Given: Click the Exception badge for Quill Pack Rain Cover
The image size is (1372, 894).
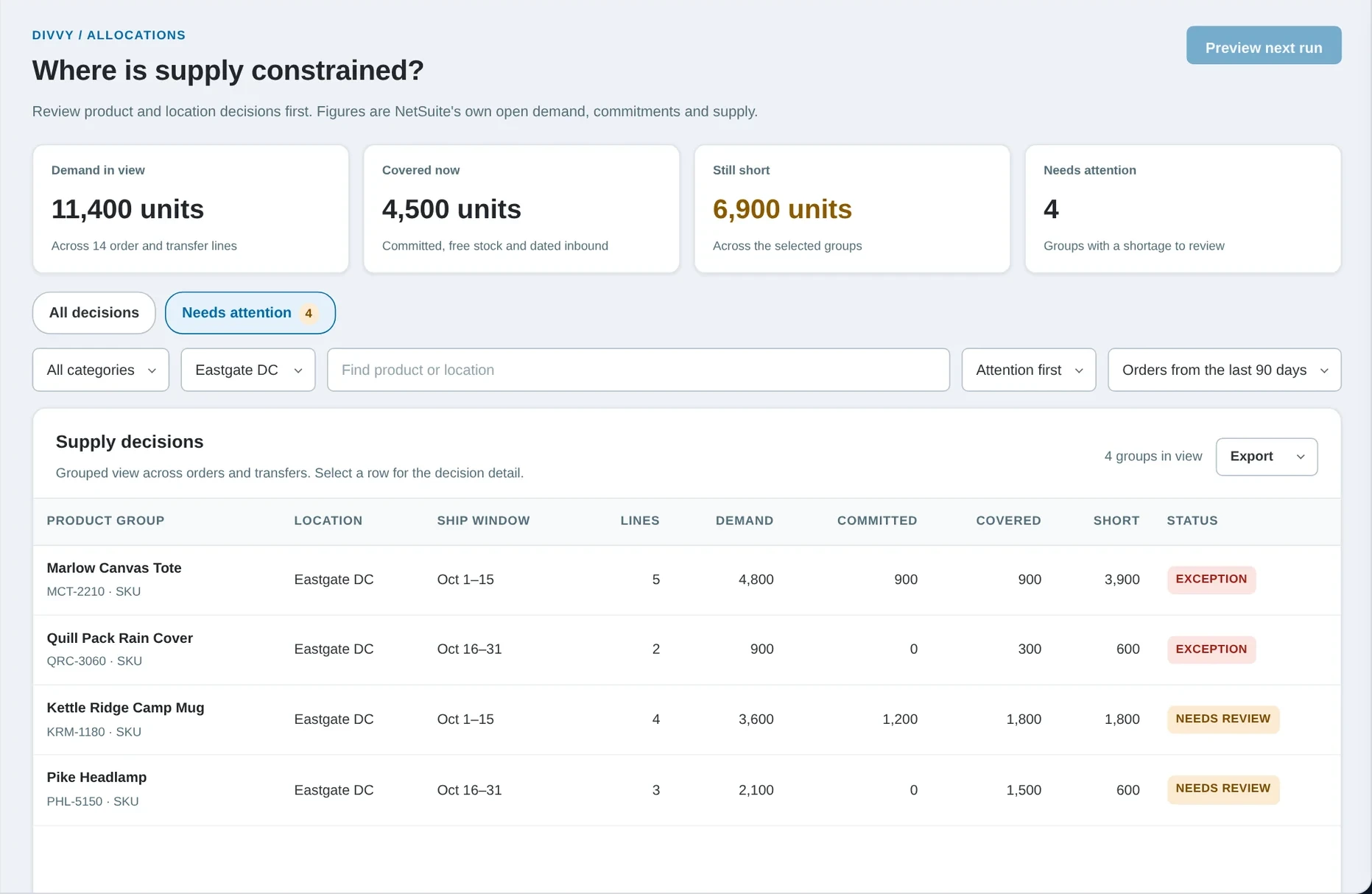Looking at the screenshot, I should coord(1211,650).
